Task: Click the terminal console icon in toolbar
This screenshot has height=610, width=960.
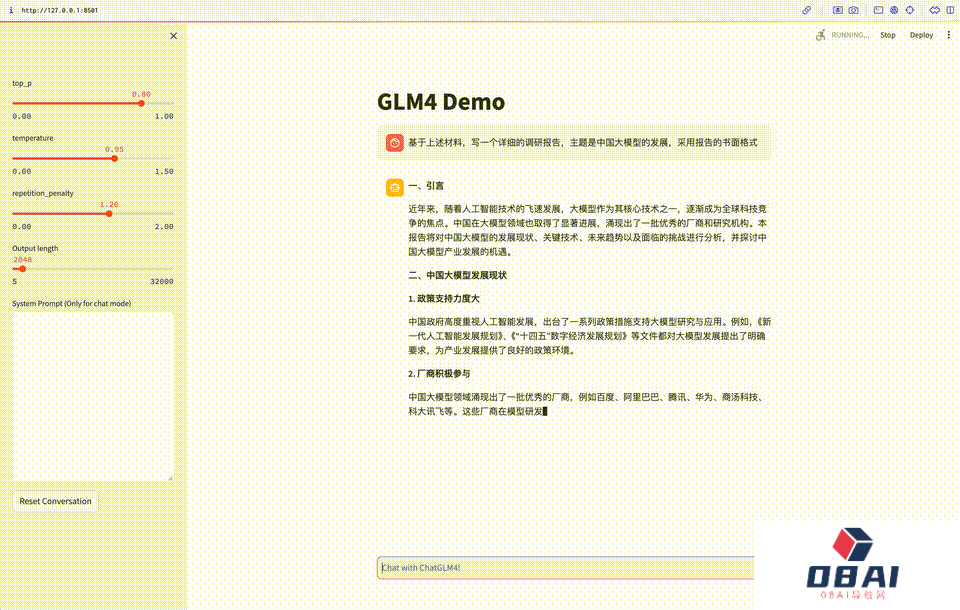Action: click(x=878, y=10)
